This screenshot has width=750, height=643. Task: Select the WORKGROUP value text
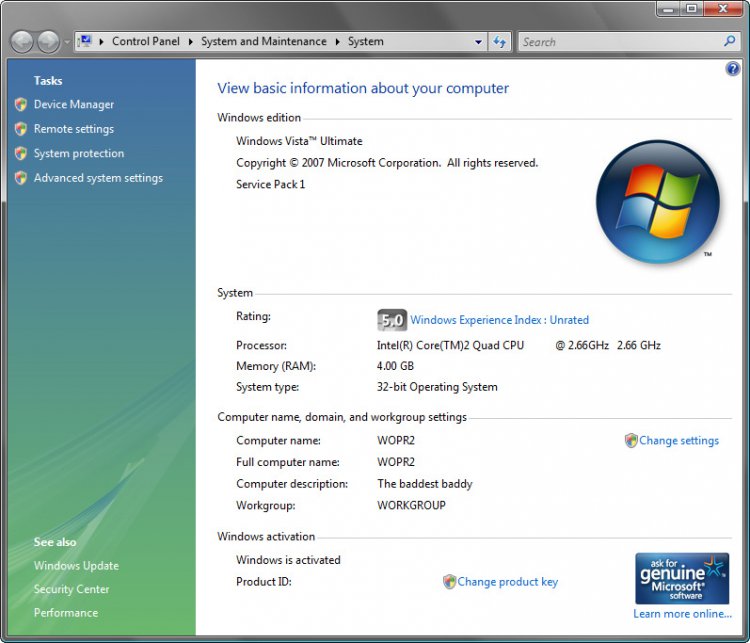(411, 505)
